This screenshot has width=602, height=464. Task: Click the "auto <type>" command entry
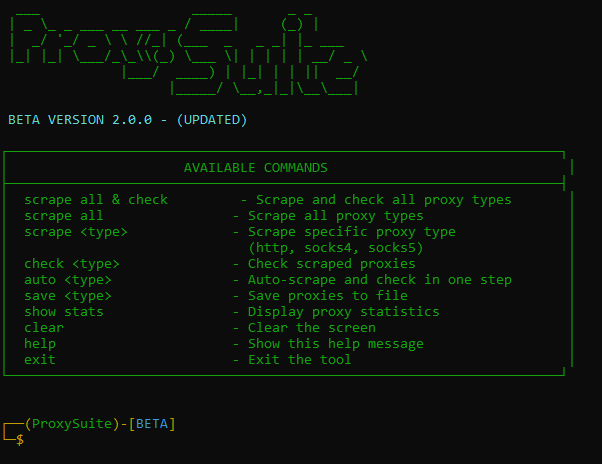68,280
